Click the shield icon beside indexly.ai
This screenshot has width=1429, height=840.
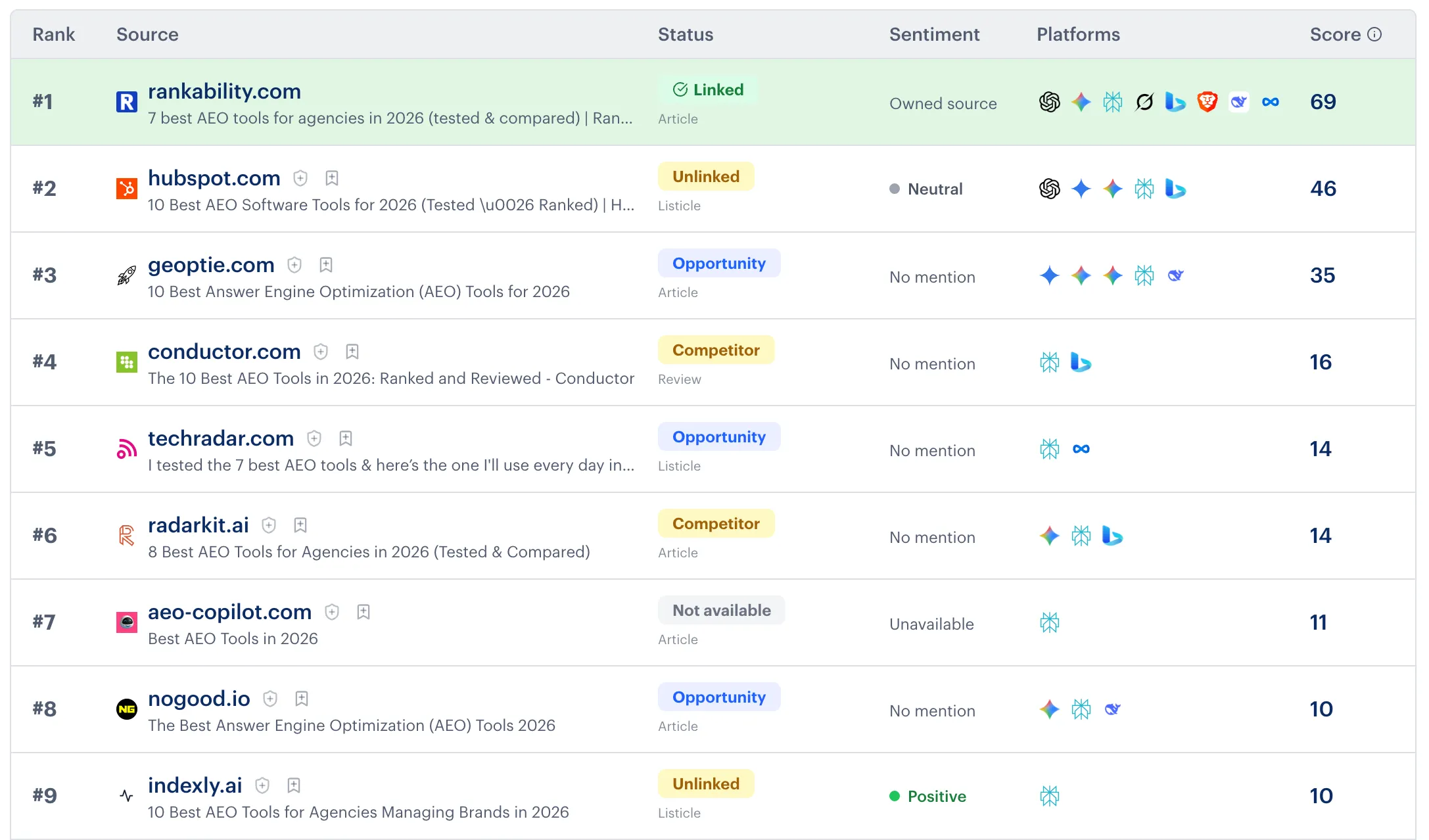coord(262,785)
